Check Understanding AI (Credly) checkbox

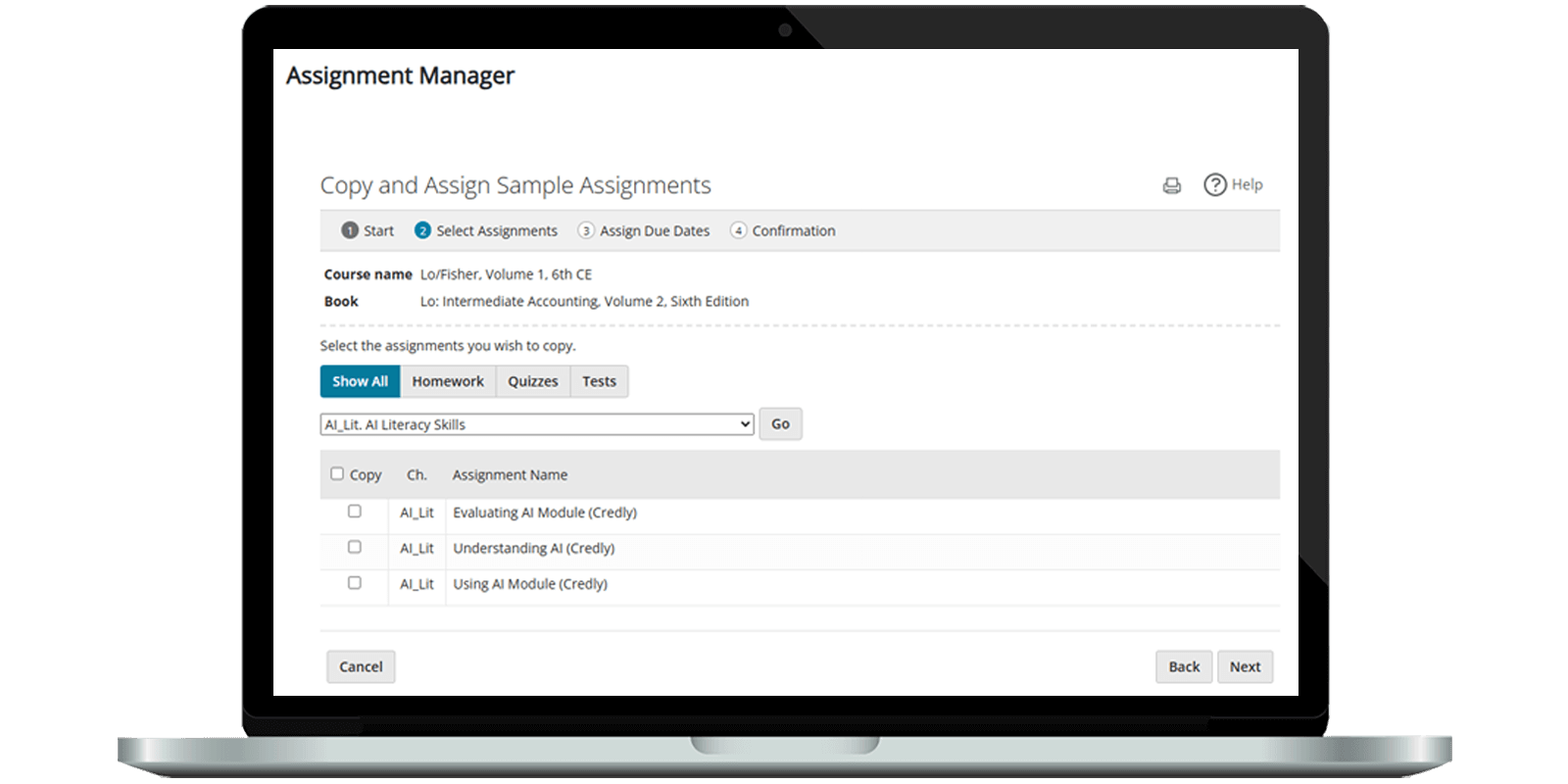point(355,547)
